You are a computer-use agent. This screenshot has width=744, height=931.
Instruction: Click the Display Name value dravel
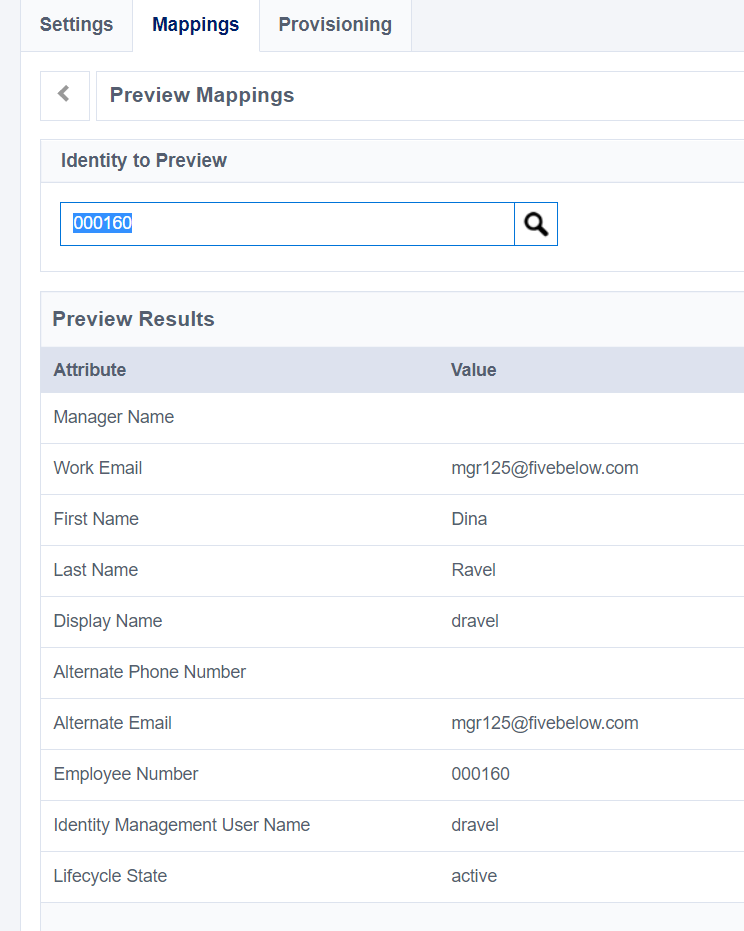tap(475, 621)
